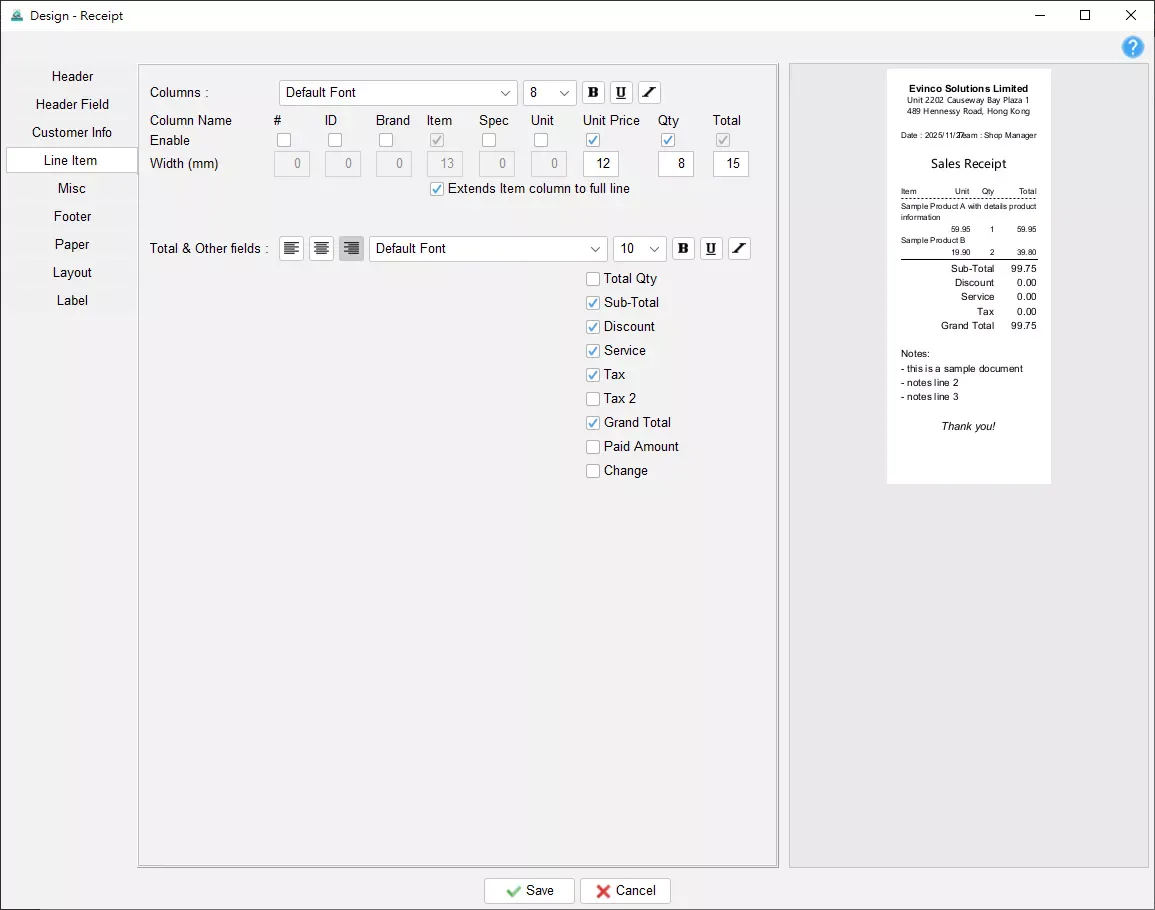Image resolution: width=1155 pixels, height=910 pixels.
Task: Enable the ID column checkbox
Action: [x=335, y=140]
